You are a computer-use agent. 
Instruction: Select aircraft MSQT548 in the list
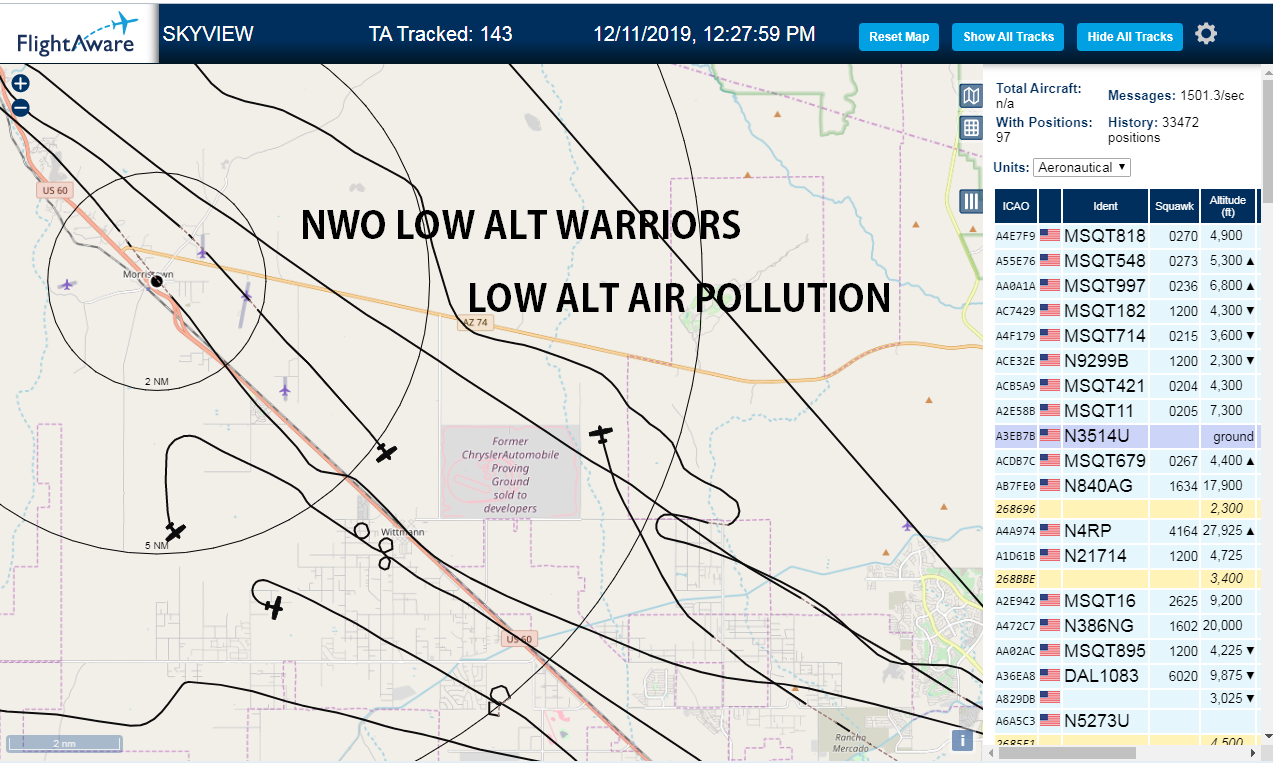1126,261
